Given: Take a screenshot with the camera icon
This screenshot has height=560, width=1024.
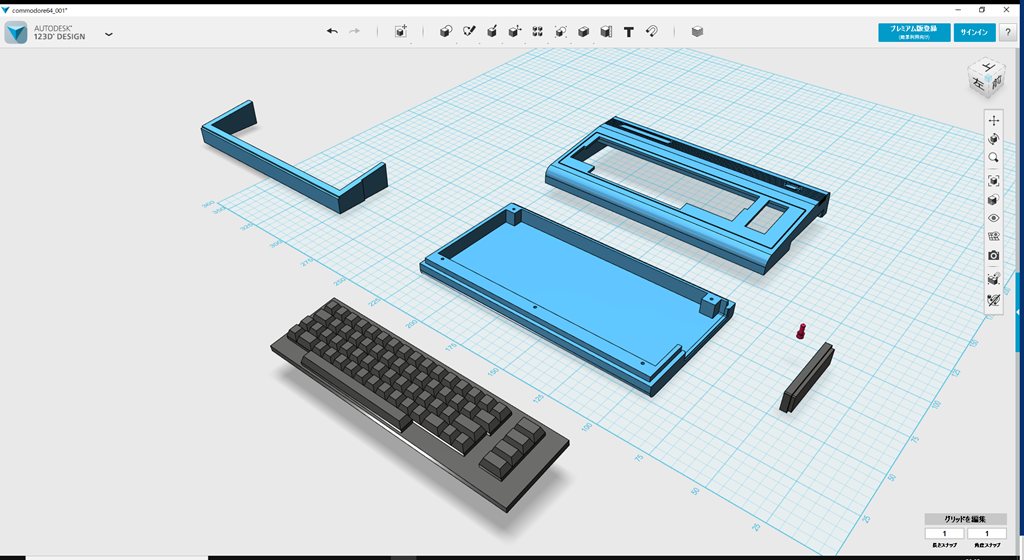Looking at the screenshot, I should tap(993, 256).
